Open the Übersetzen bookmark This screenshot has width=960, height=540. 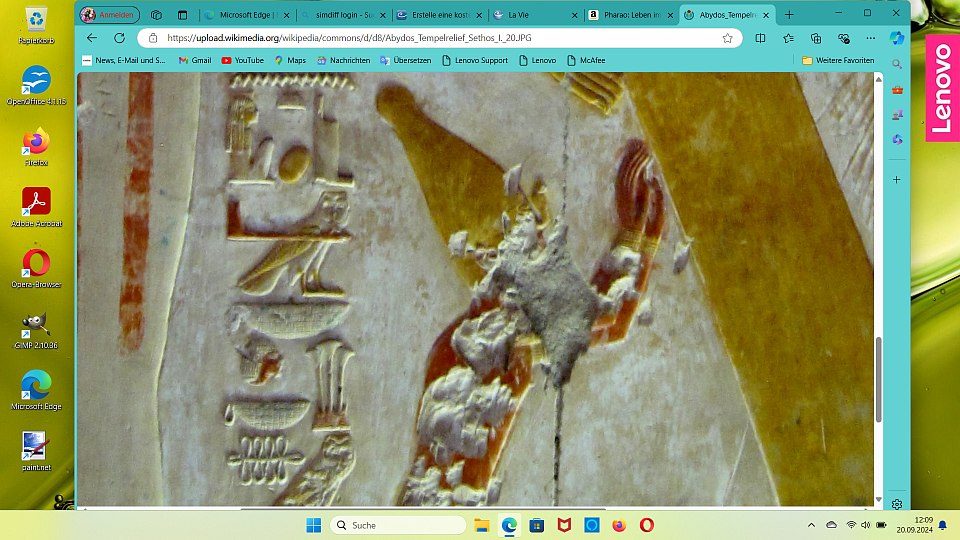pos(405,60)
